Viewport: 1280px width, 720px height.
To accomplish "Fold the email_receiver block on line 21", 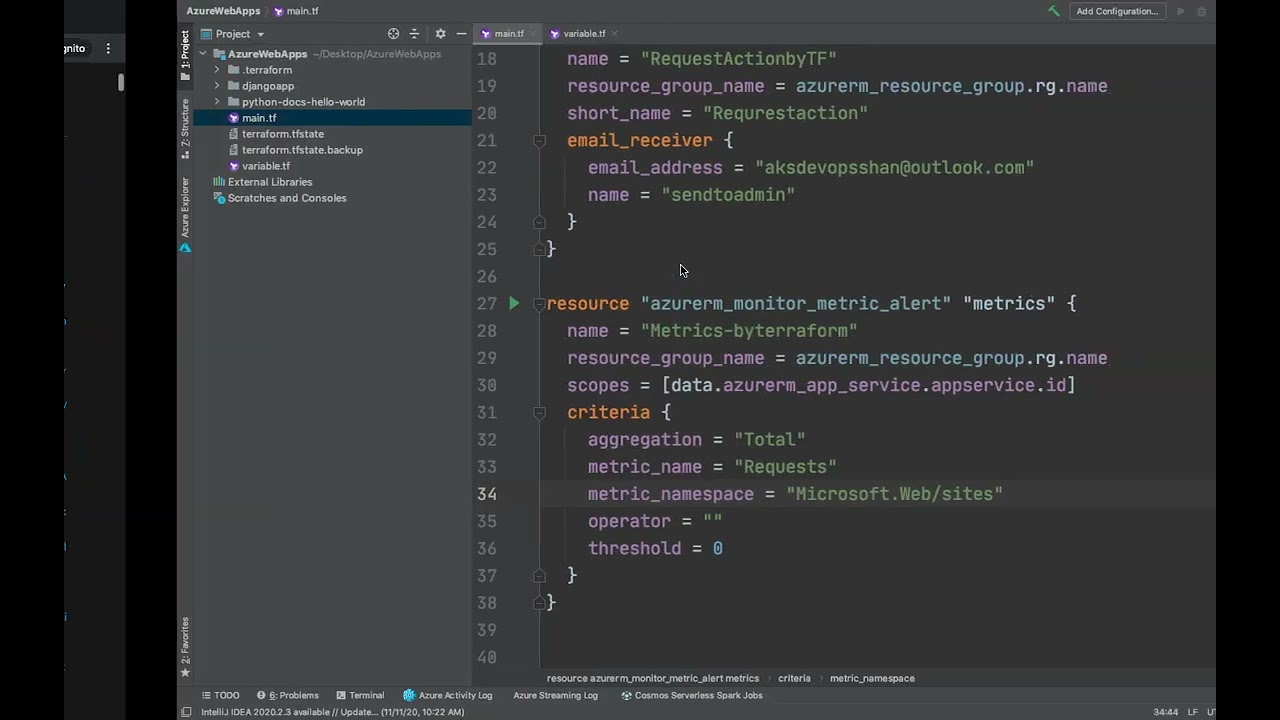I will tap(539, 141).
